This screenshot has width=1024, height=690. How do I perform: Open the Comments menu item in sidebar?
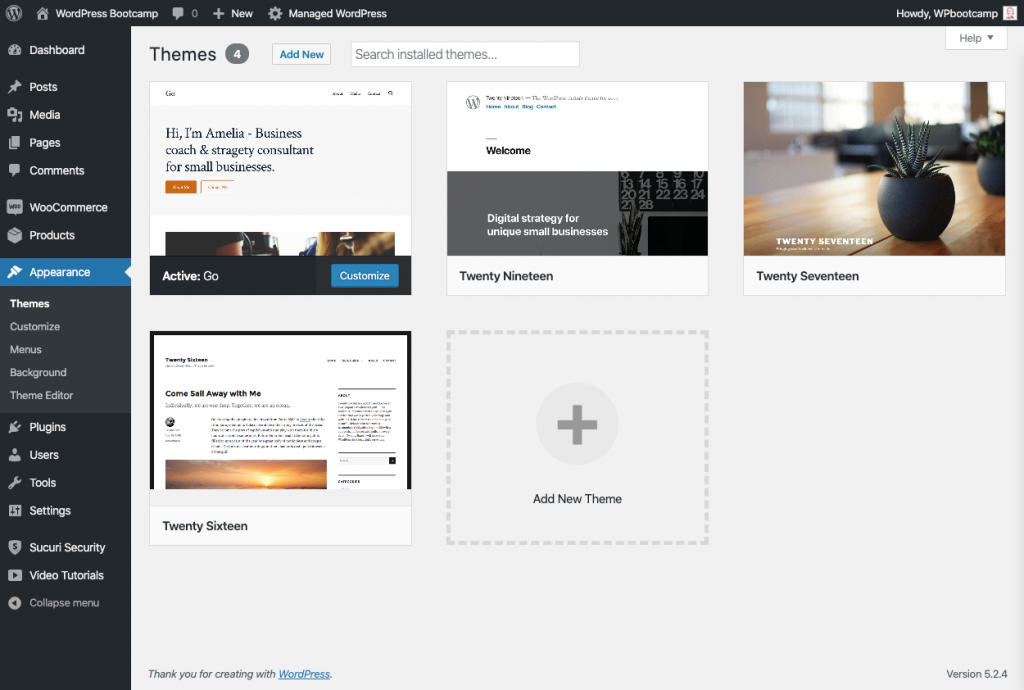[65, 170]
